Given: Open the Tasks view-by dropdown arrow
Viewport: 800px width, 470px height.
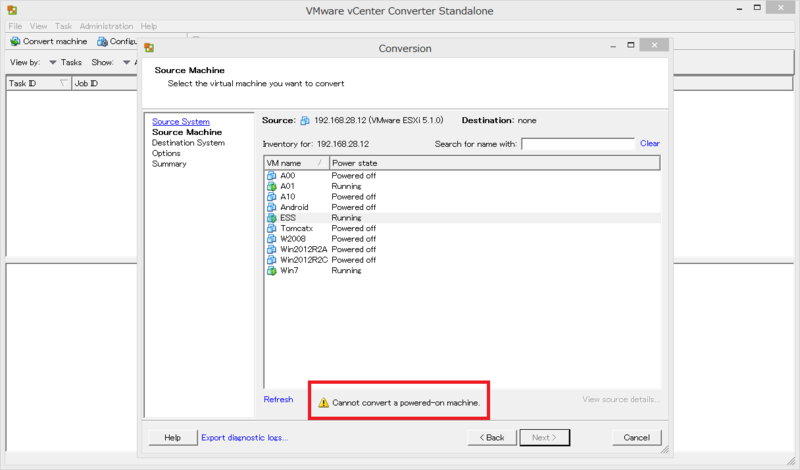Looking at the screenshot, I should 53,62.
